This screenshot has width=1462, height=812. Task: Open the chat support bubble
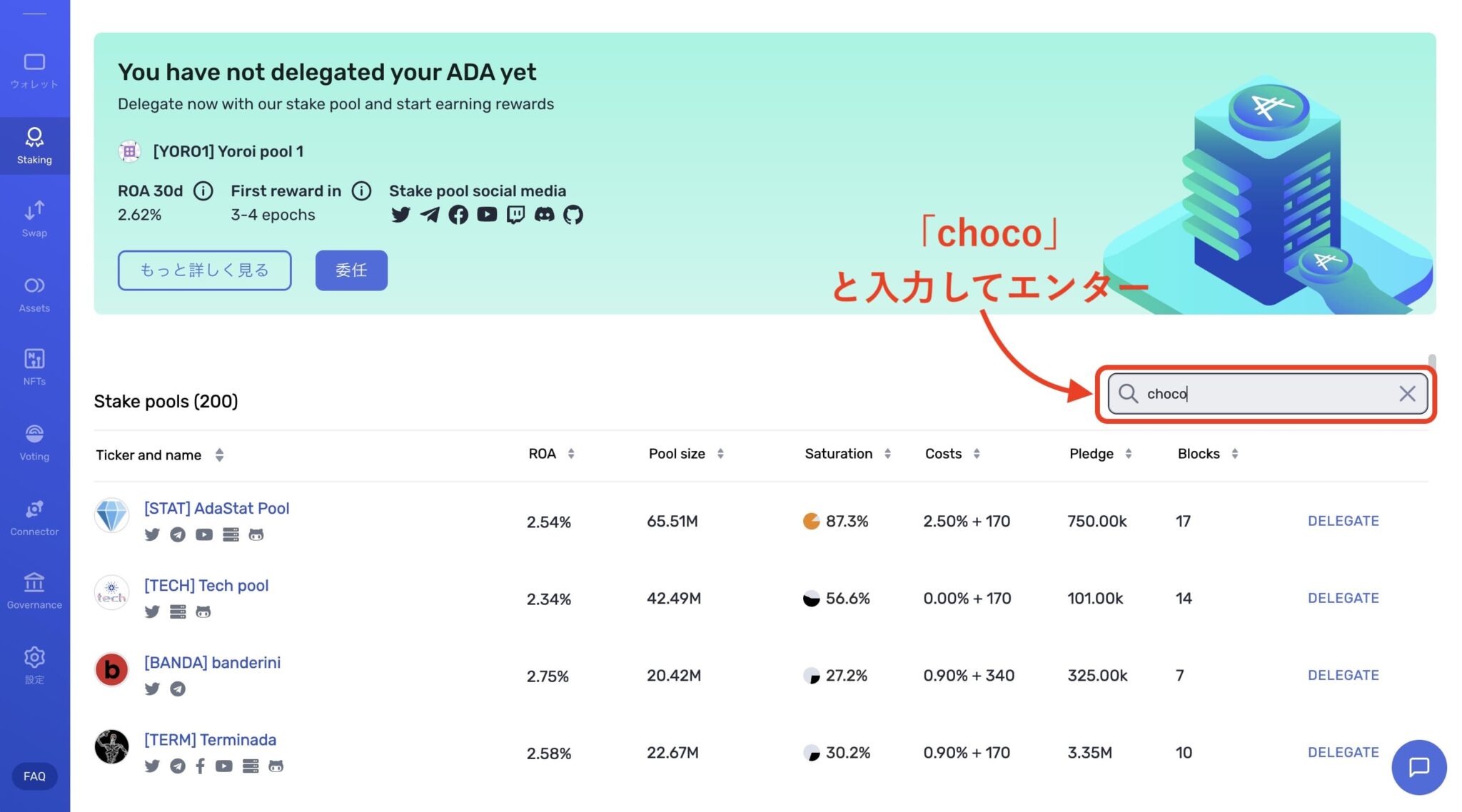(x=1419, y=767)
